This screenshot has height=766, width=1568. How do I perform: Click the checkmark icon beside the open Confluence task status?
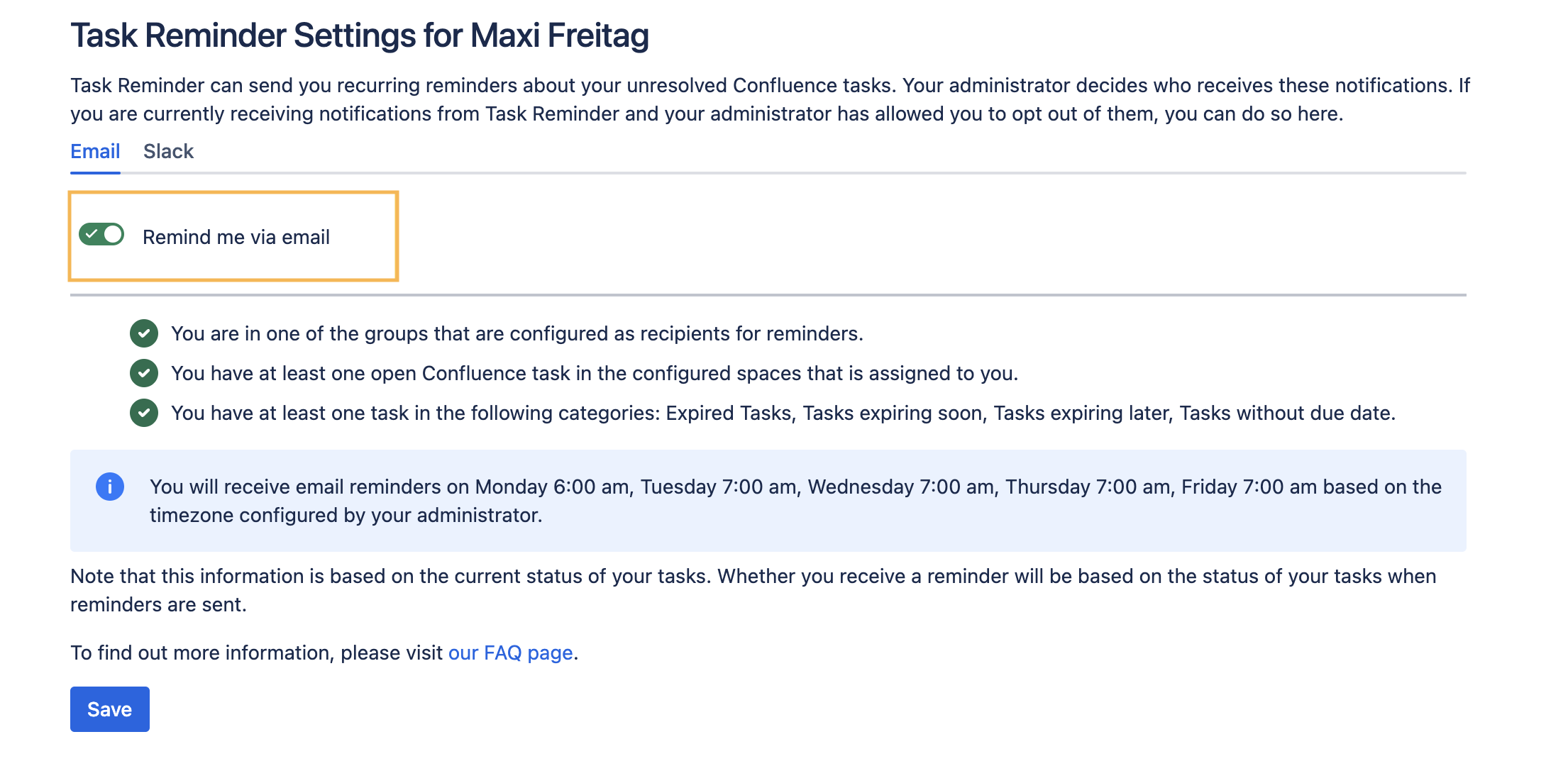click(x=145, y=373)
